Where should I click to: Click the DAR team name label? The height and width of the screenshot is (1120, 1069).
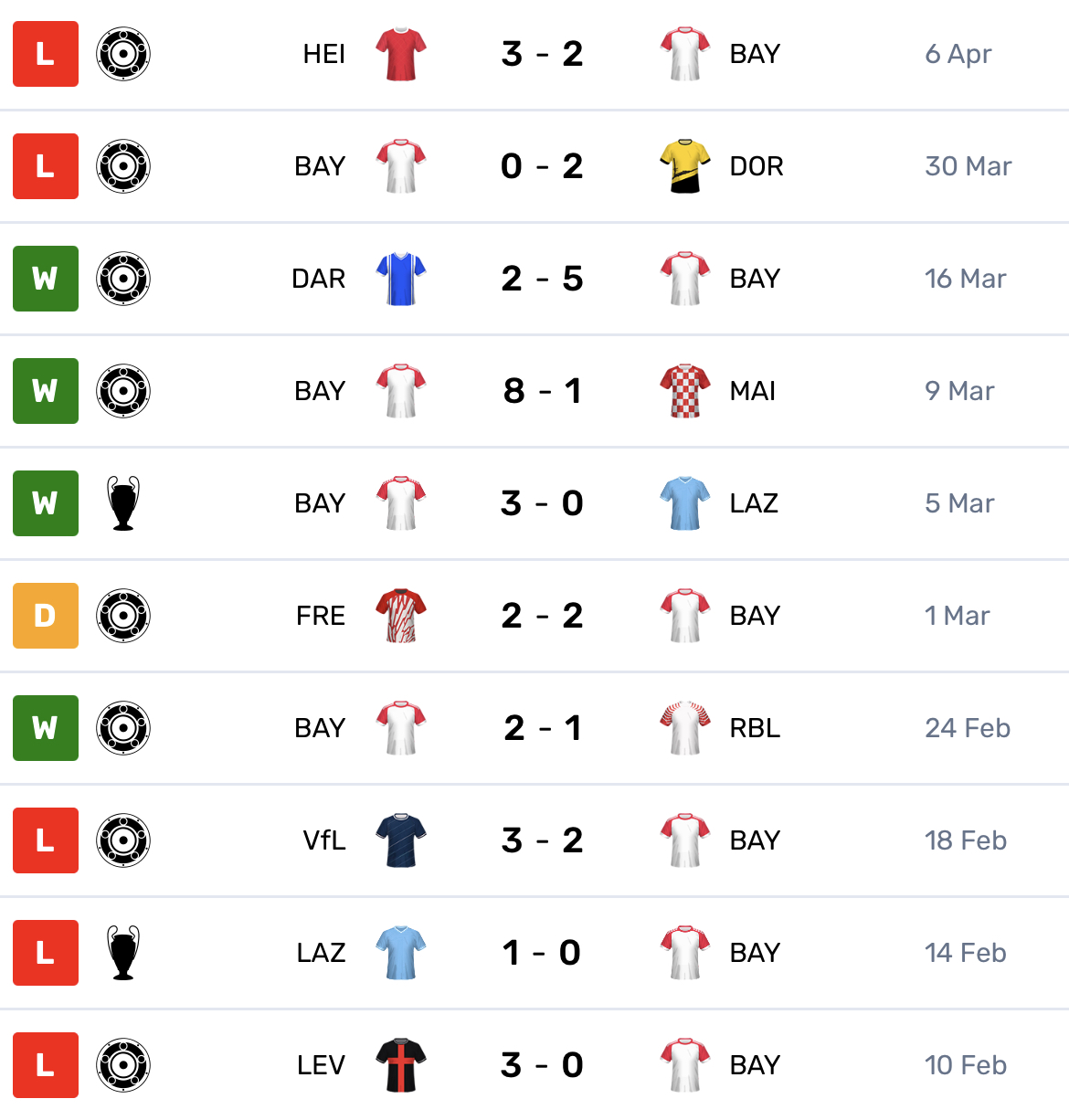319,279
